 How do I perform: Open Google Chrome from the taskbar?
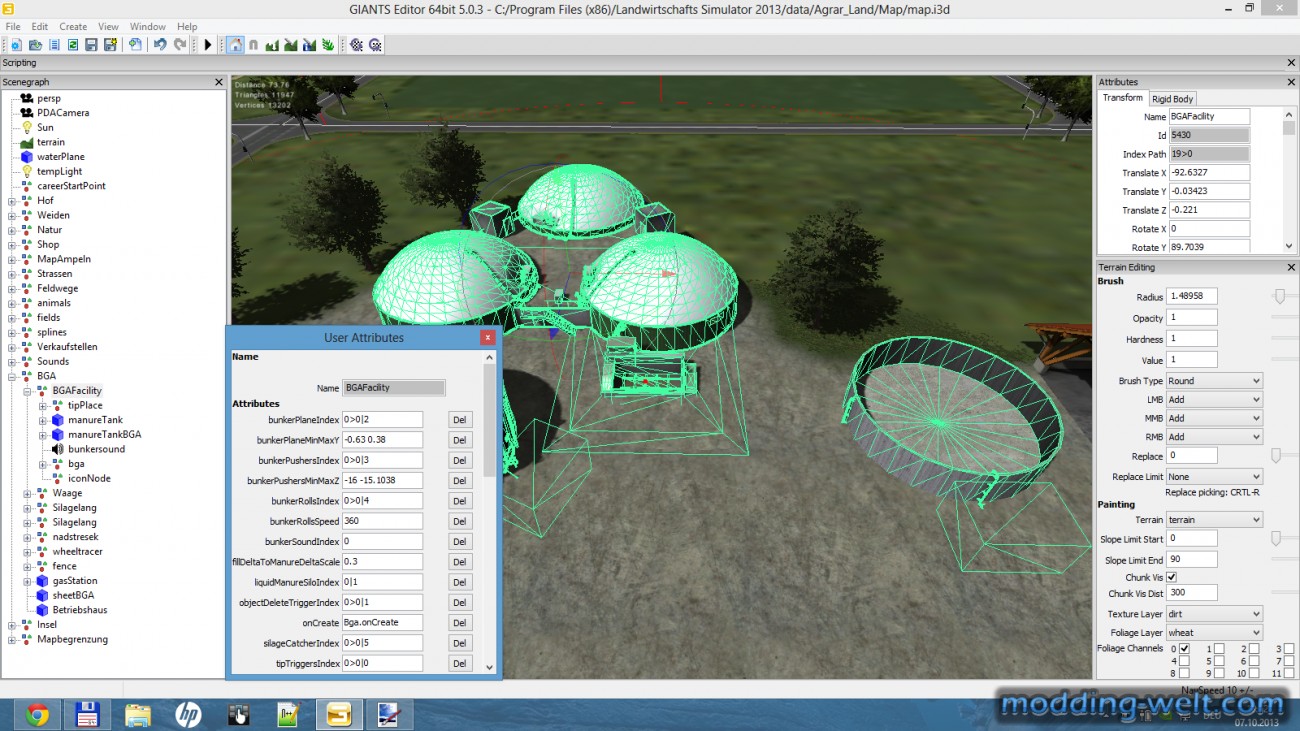[38, 714]
